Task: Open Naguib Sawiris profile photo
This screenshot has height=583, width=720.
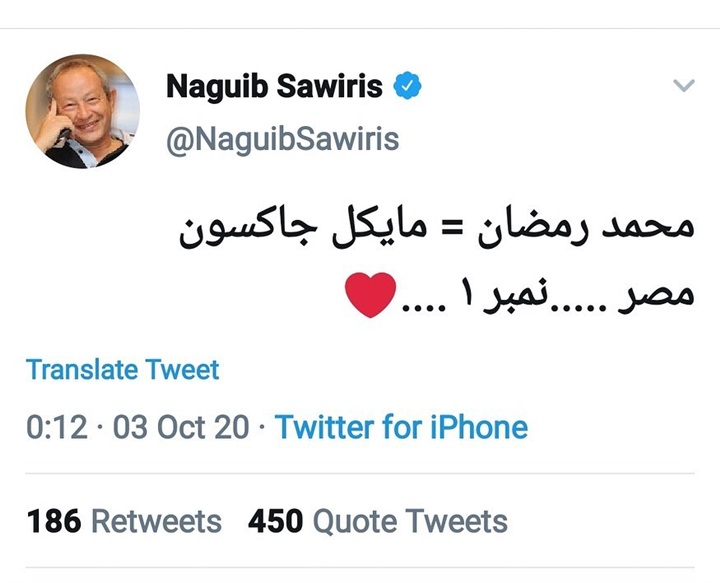Action: (82, 111)
